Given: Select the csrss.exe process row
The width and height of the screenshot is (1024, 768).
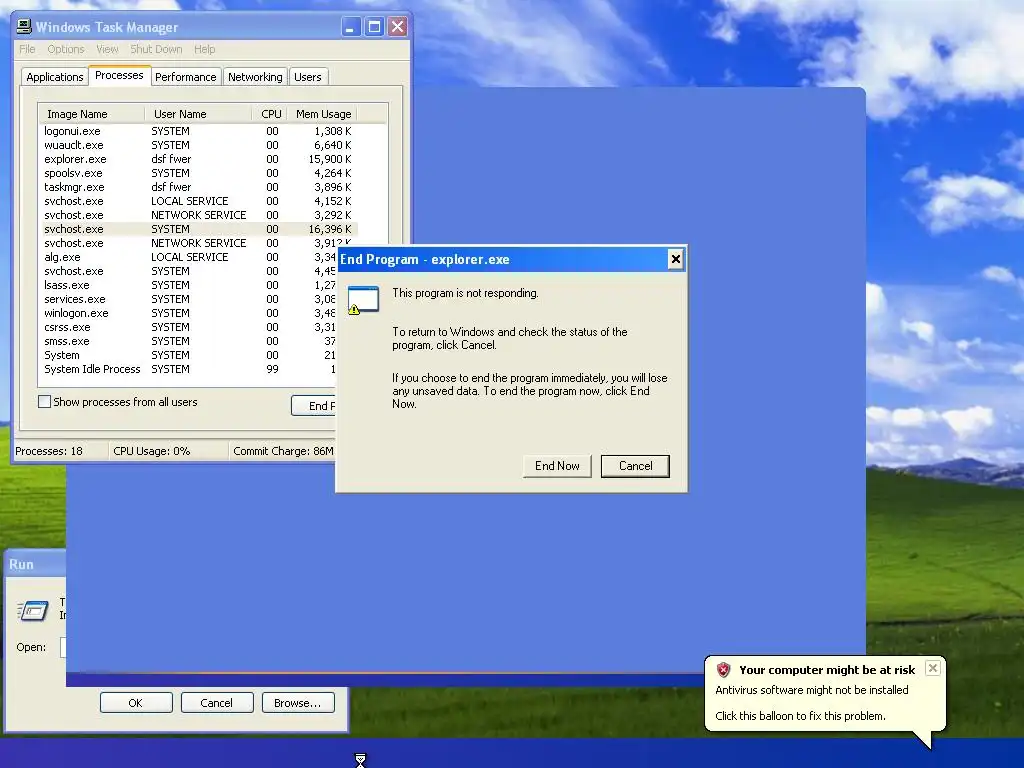Looking at the screenshot, I should click(189, 327).
